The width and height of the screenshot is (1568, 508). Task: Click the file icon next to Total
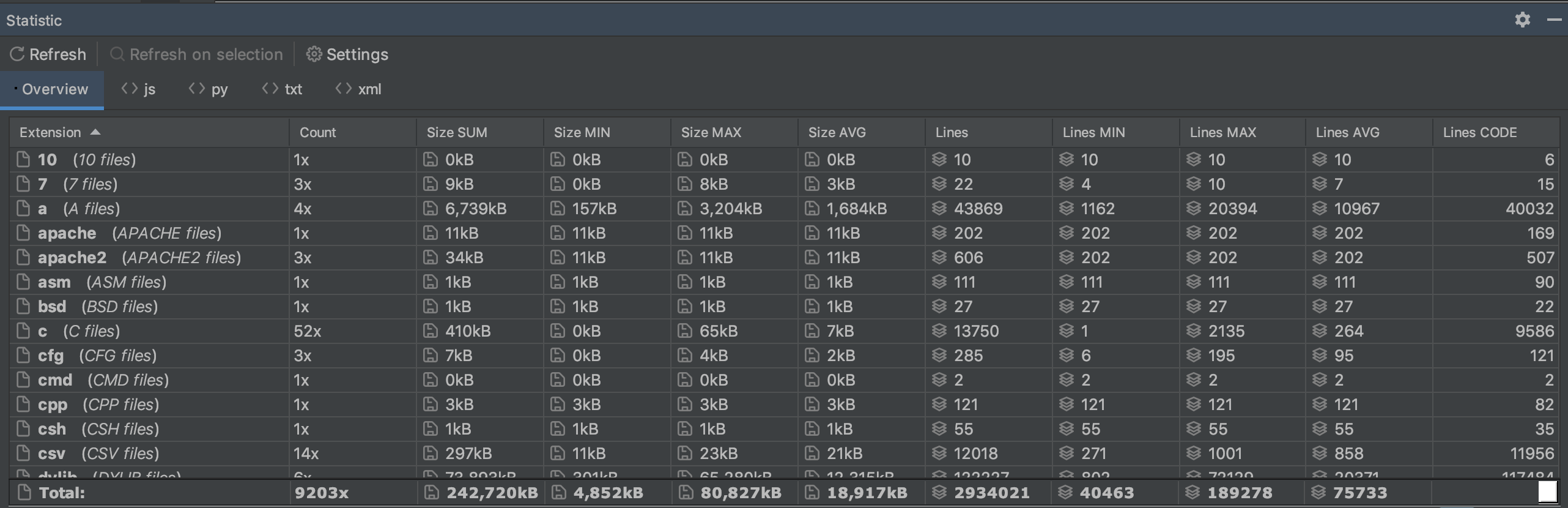24,493
